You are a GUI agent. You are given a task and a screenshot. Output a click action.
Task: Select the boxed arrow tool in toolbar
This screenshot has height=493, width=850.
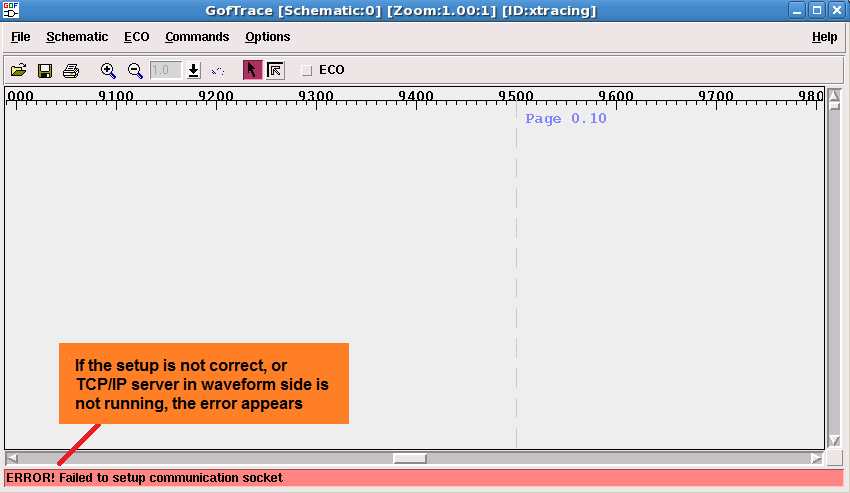tap(276, 70)
